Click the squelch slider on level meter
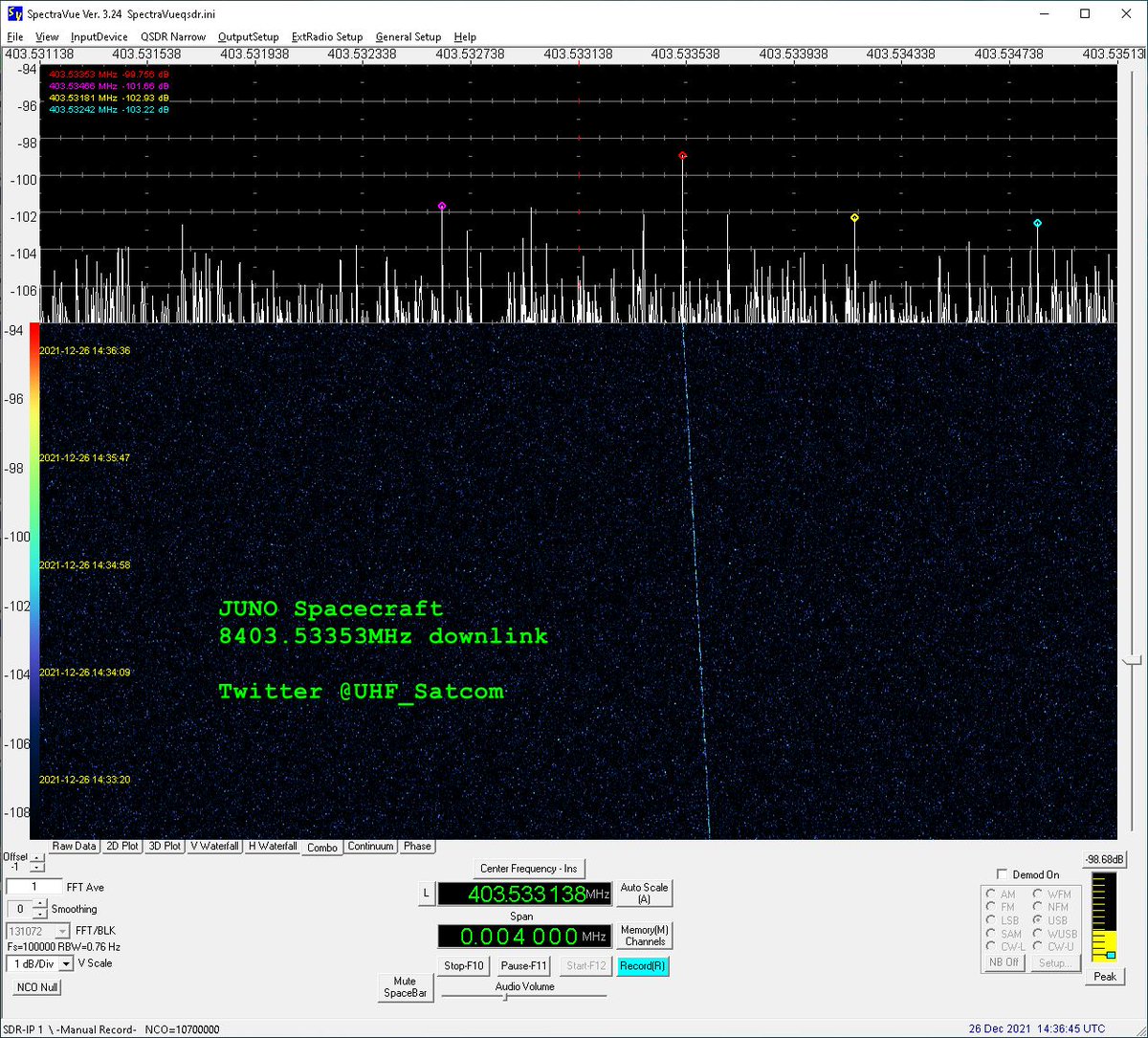 pyautogui.click(x=1111, y=955)
